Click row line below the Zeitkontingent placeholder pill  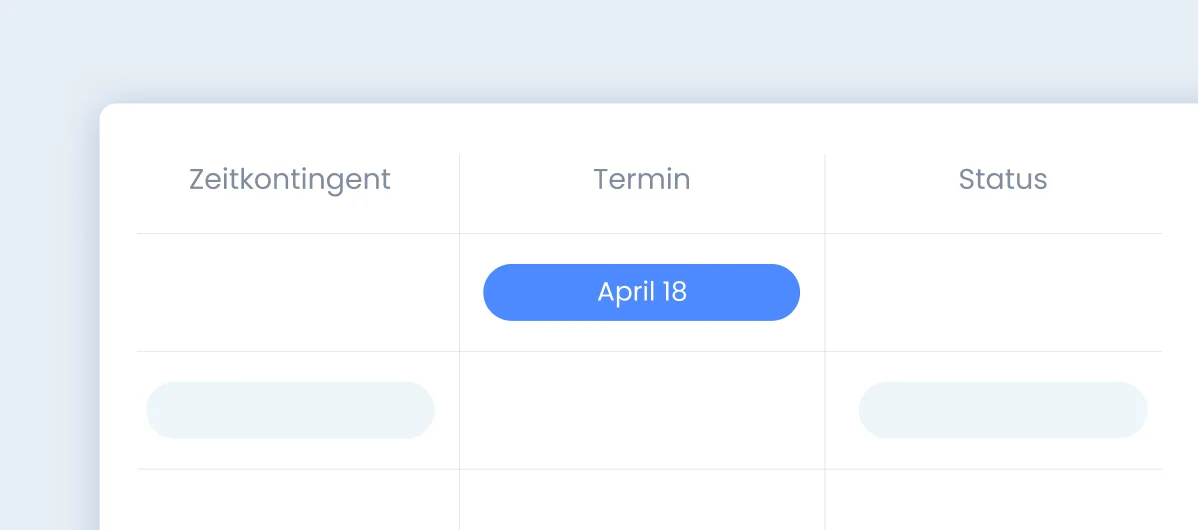point(298,469)
